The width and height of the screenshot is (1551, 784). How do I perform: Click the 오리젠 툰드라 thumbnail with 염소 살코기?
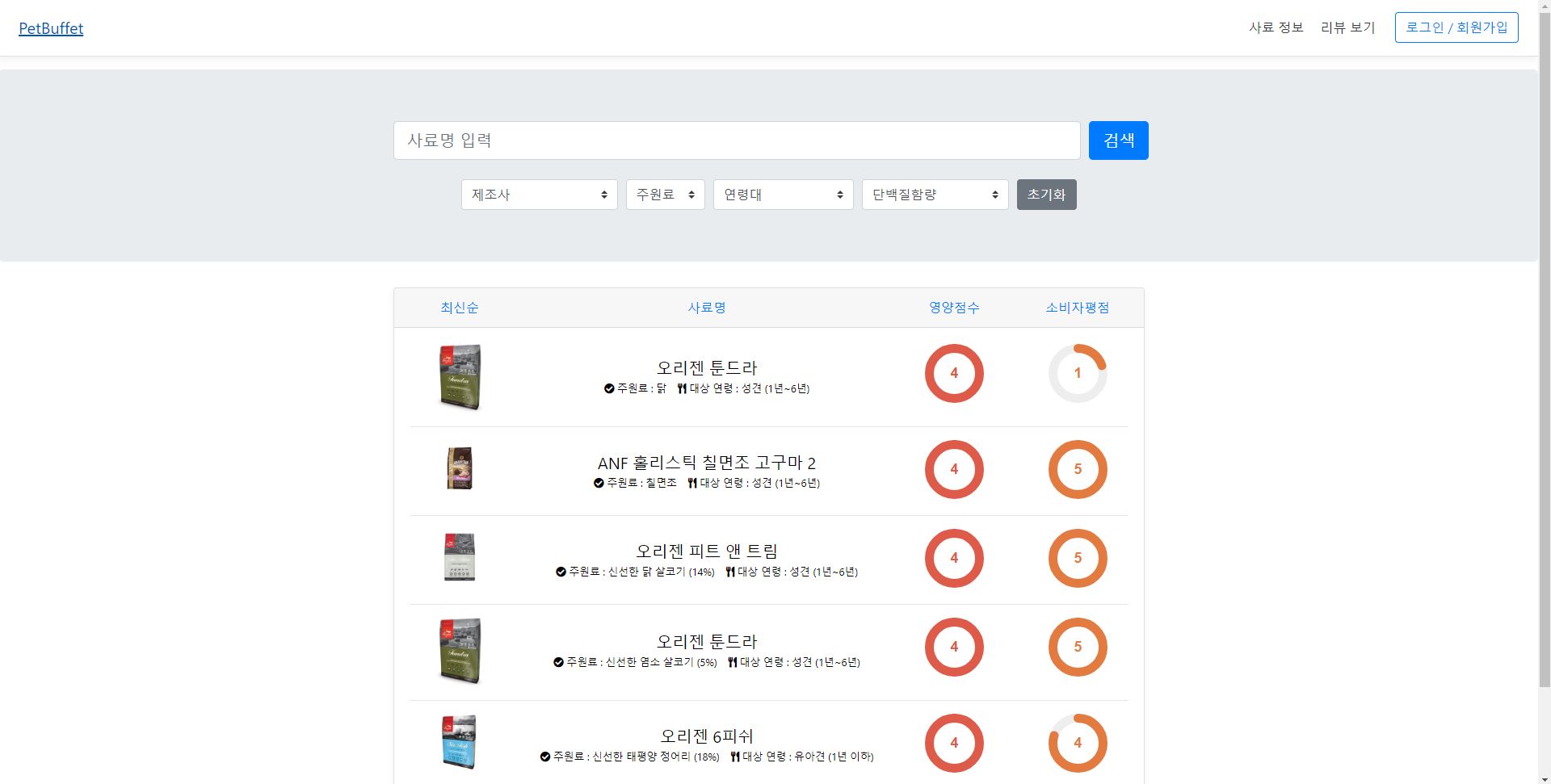click(x=460, y=651)
